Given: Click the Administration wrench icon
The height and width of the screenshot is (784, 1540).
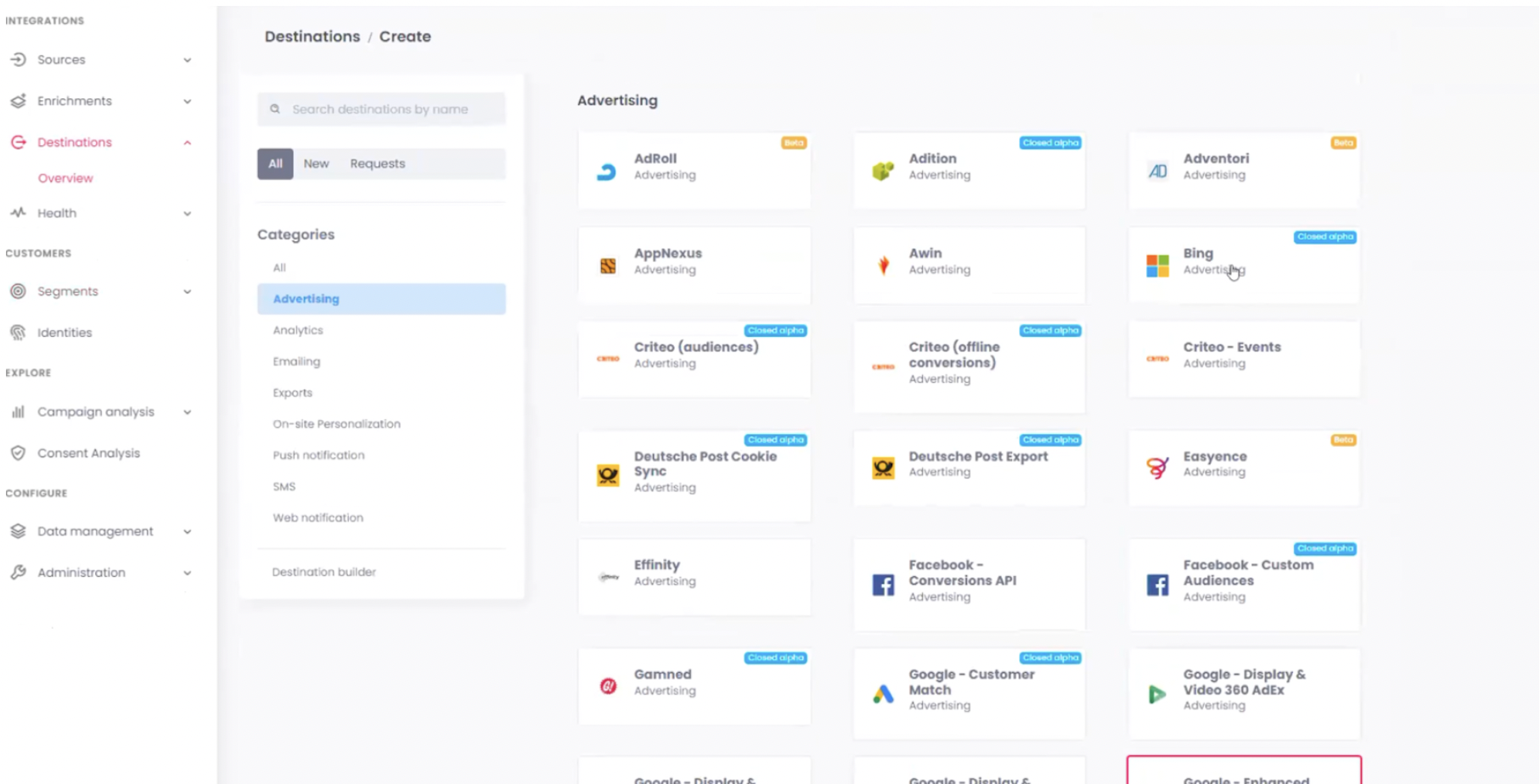Looking at the screenshot, I should click(x=18, y=573).
